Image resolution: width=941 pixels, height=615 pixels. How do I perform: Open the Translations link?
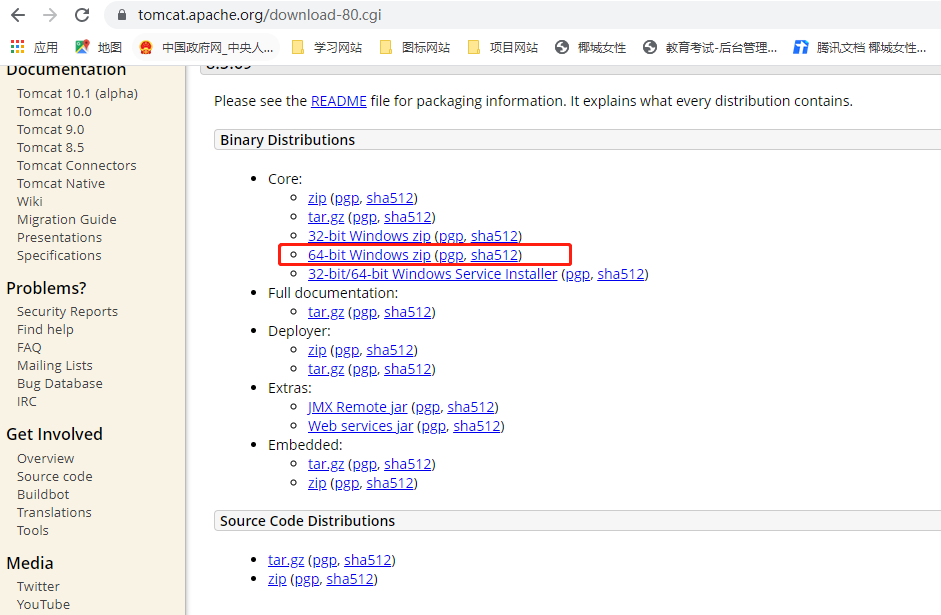click(x=54, y=512)
